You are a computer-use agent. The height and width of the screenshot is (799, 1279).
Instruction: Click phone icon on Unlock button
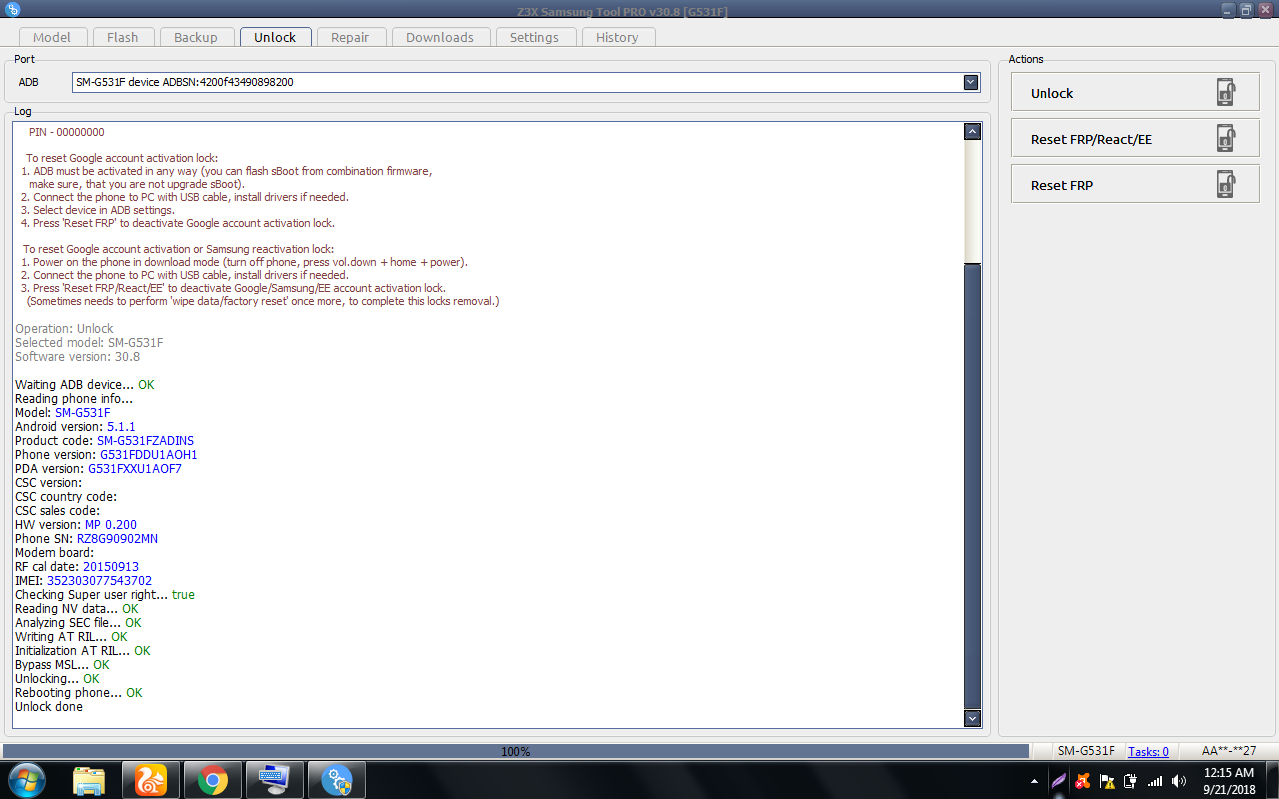coord(1226,92)
